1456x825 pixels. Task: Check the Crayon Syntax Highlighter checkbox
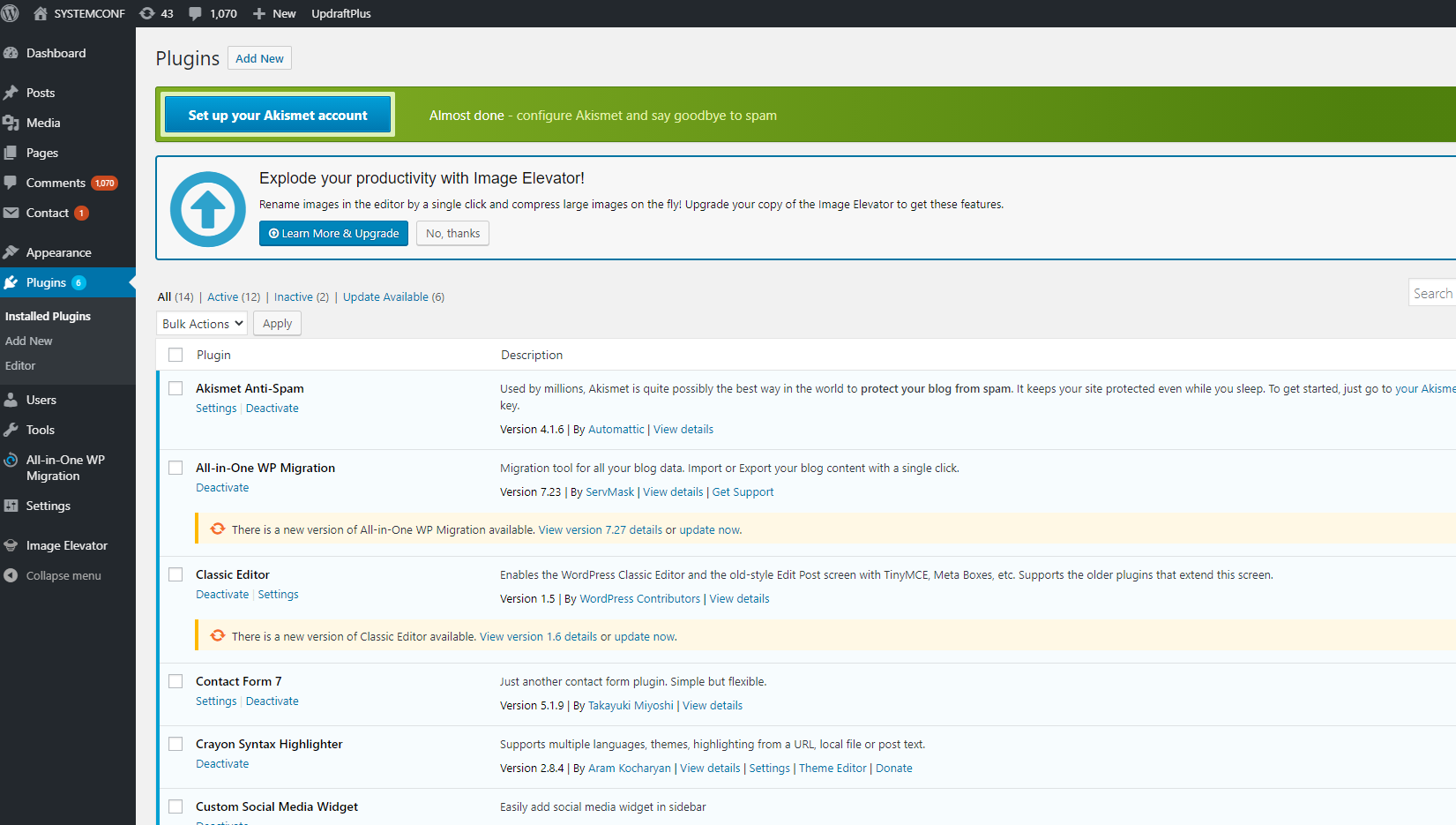click(x=175, y=744)
